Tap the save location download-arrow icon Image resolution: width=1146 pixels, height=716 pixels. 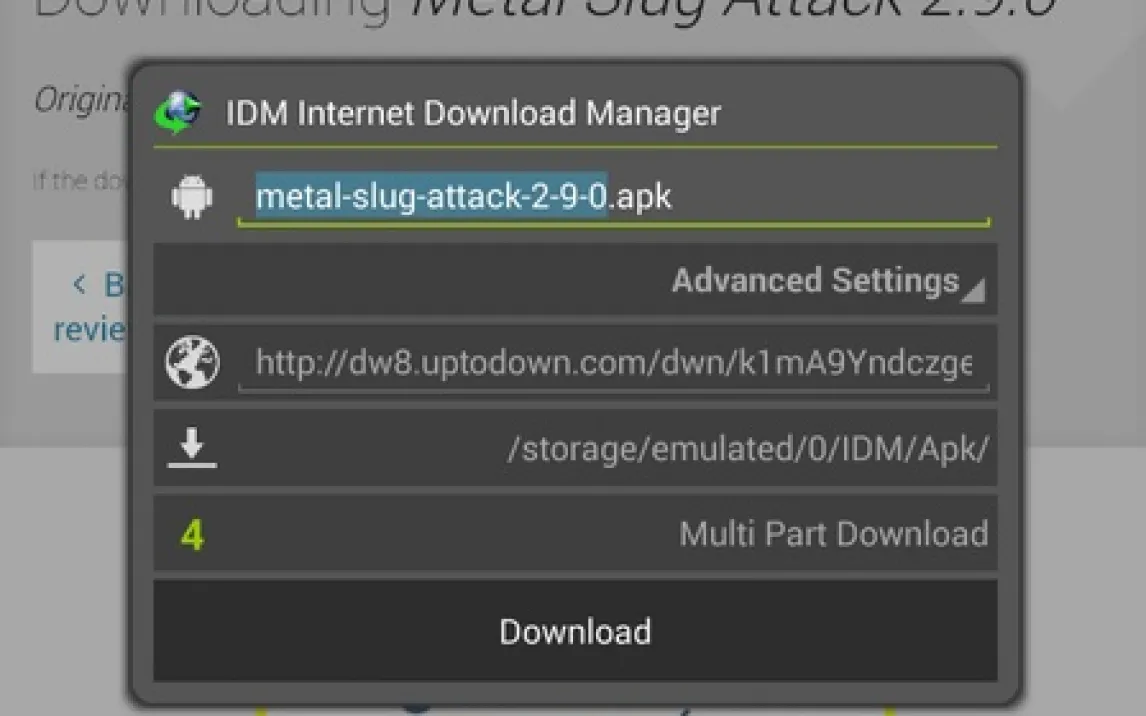(192, 449)
